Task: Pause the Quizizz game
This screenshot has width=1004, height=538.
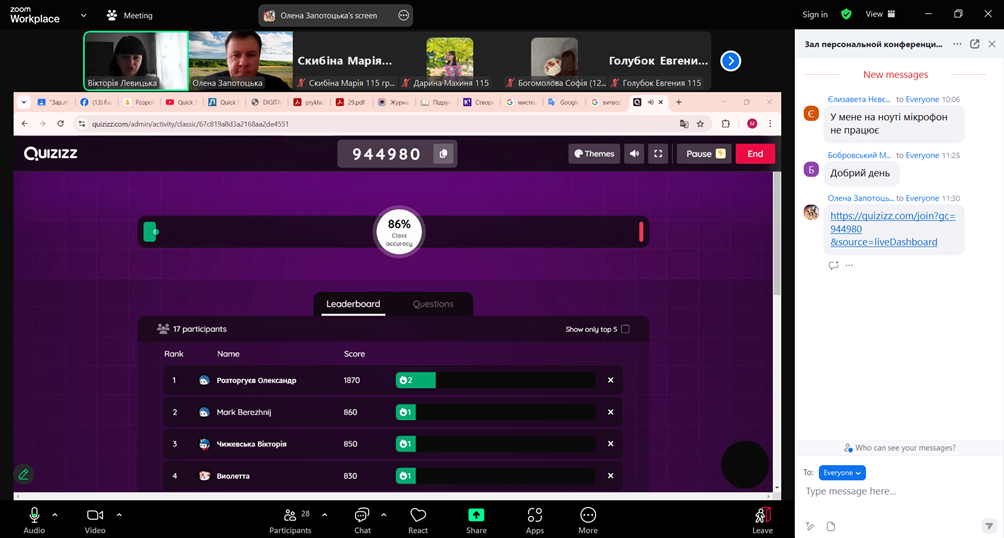Action: point(705,154)
